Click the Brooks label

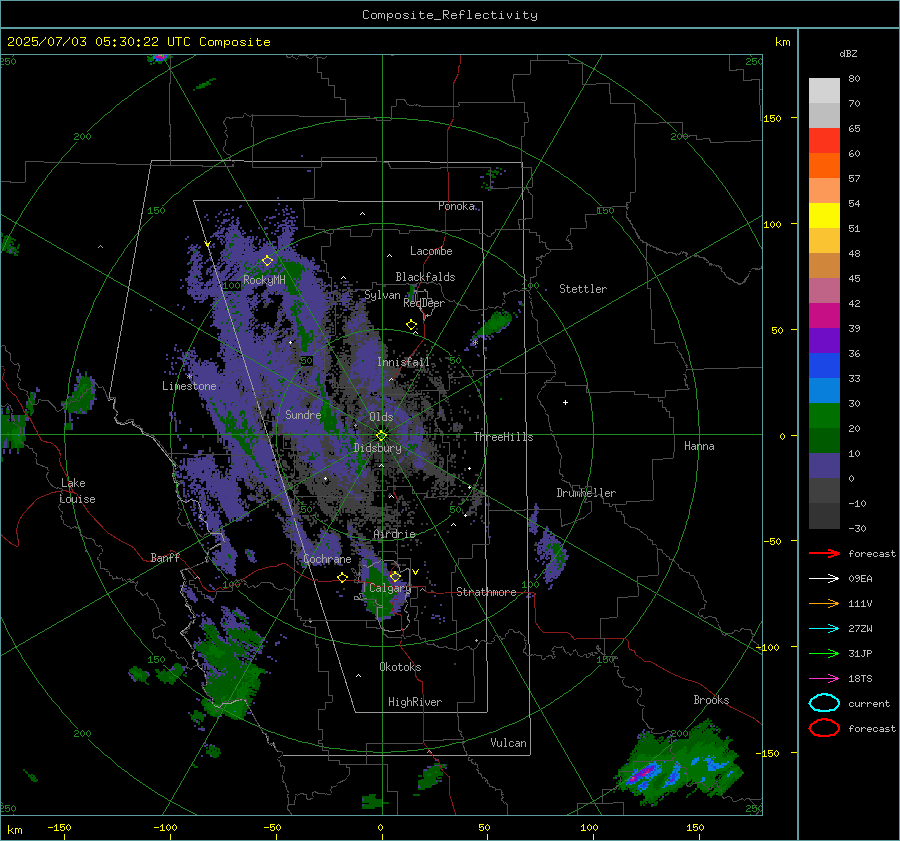(x=711, y=700)
